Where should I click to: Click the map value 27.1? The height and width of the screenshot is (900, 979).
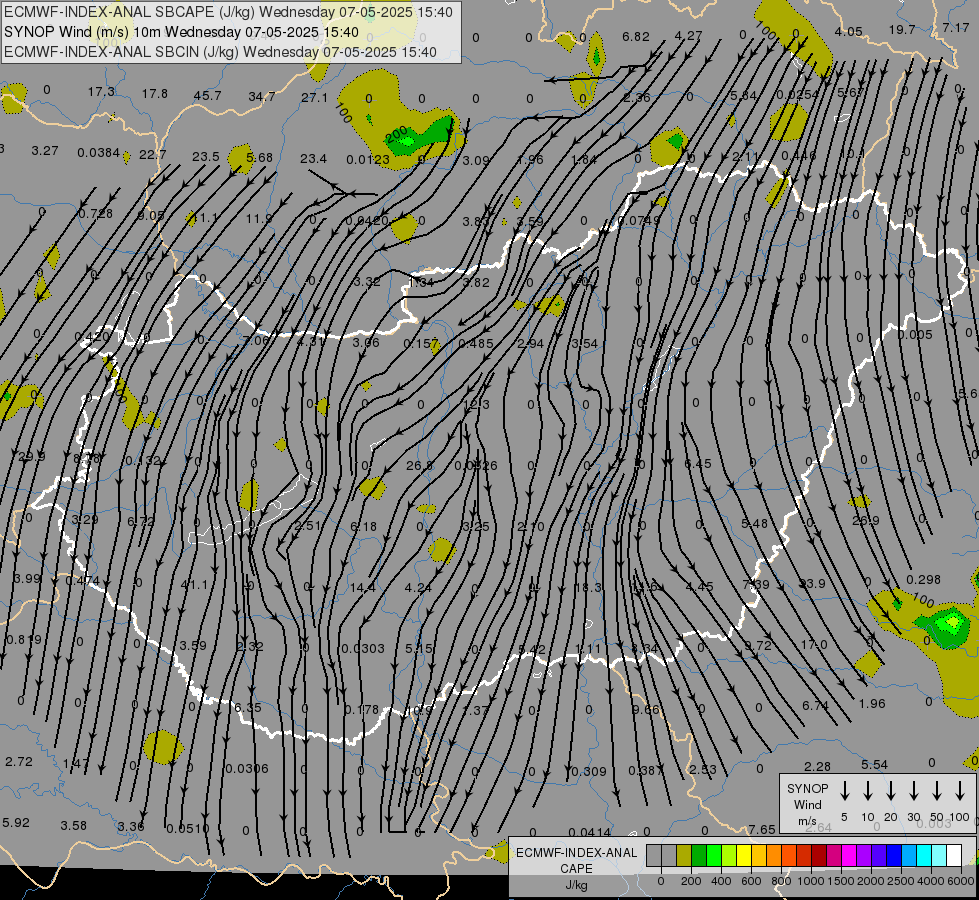coord(314,97)
